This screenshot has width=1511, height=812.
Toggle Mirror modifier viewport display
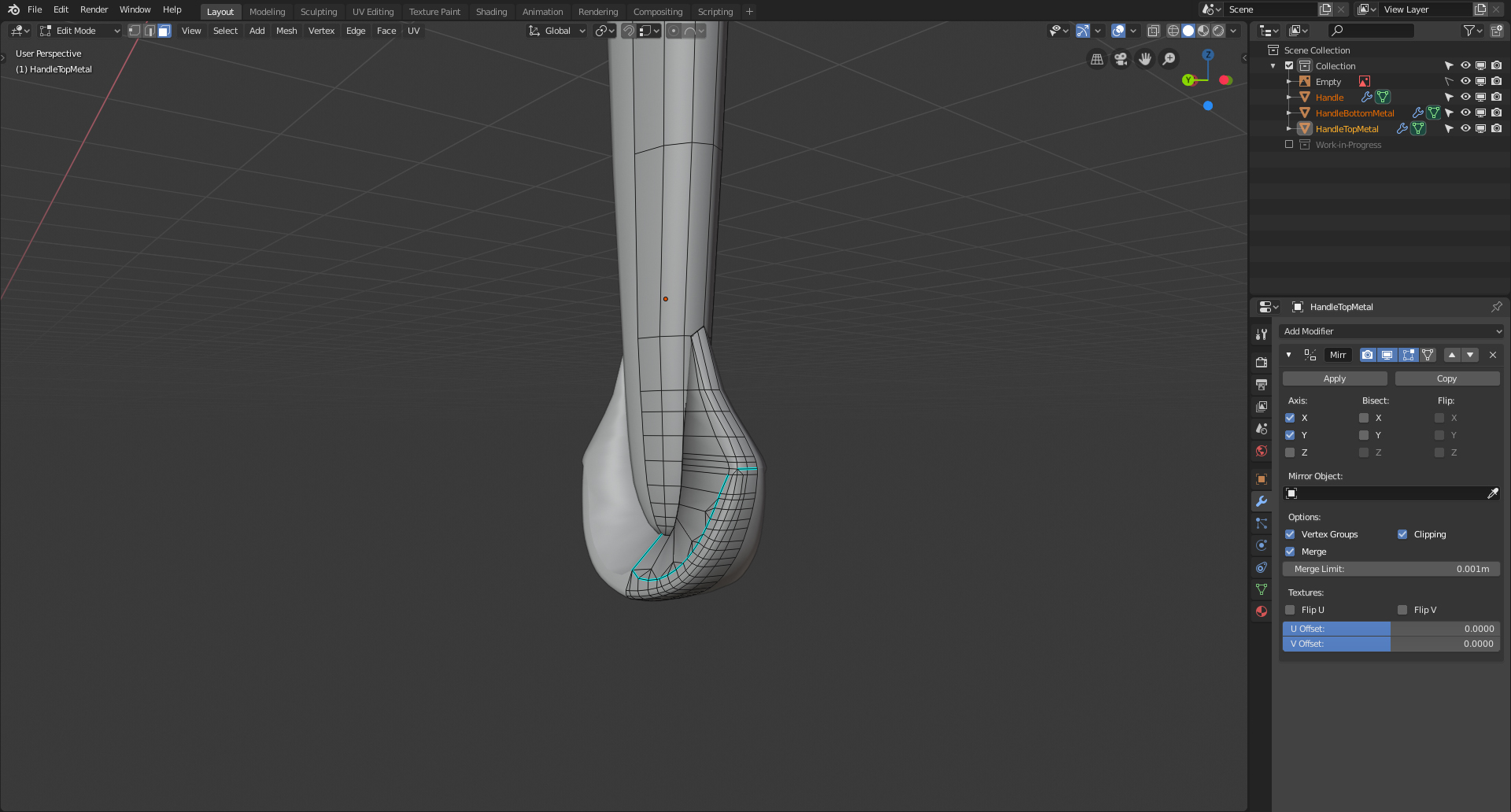[x=1387, y=355]
